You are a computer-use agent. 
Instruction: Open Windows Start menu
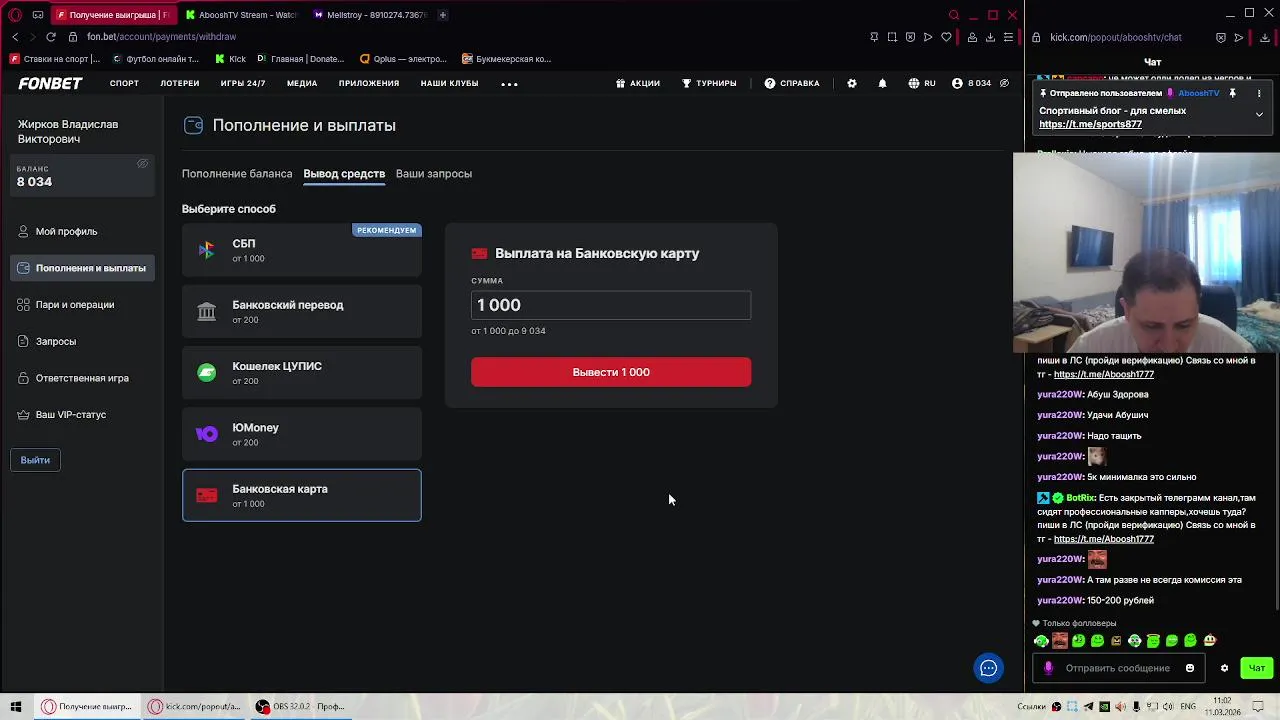click(15, 706)
